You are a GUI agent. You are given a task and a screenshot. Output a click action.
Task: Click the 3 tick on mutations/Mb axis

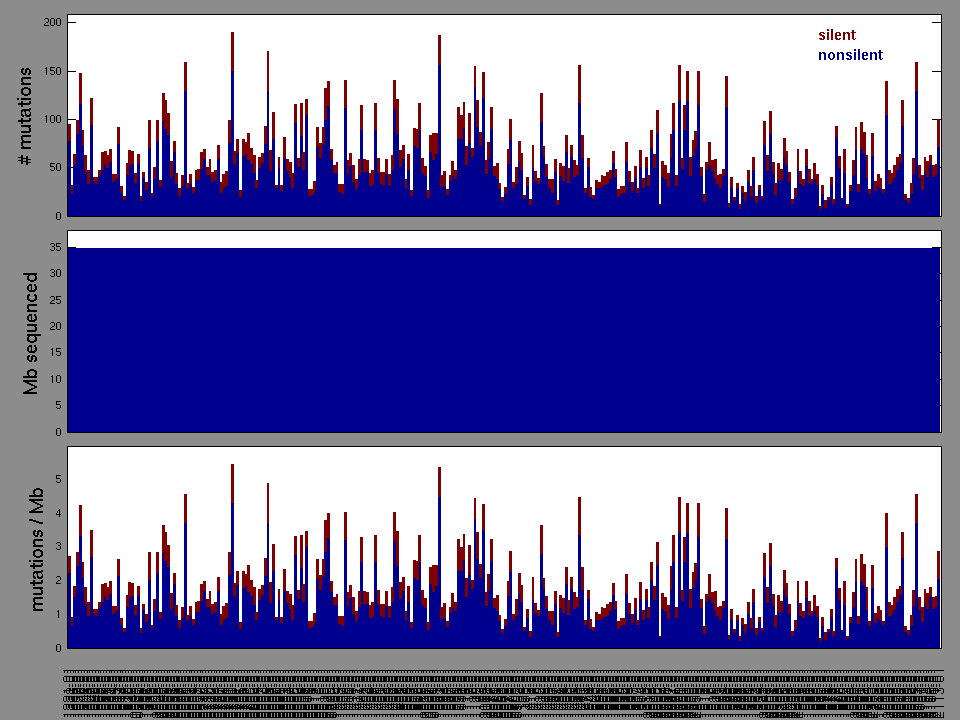57,547
